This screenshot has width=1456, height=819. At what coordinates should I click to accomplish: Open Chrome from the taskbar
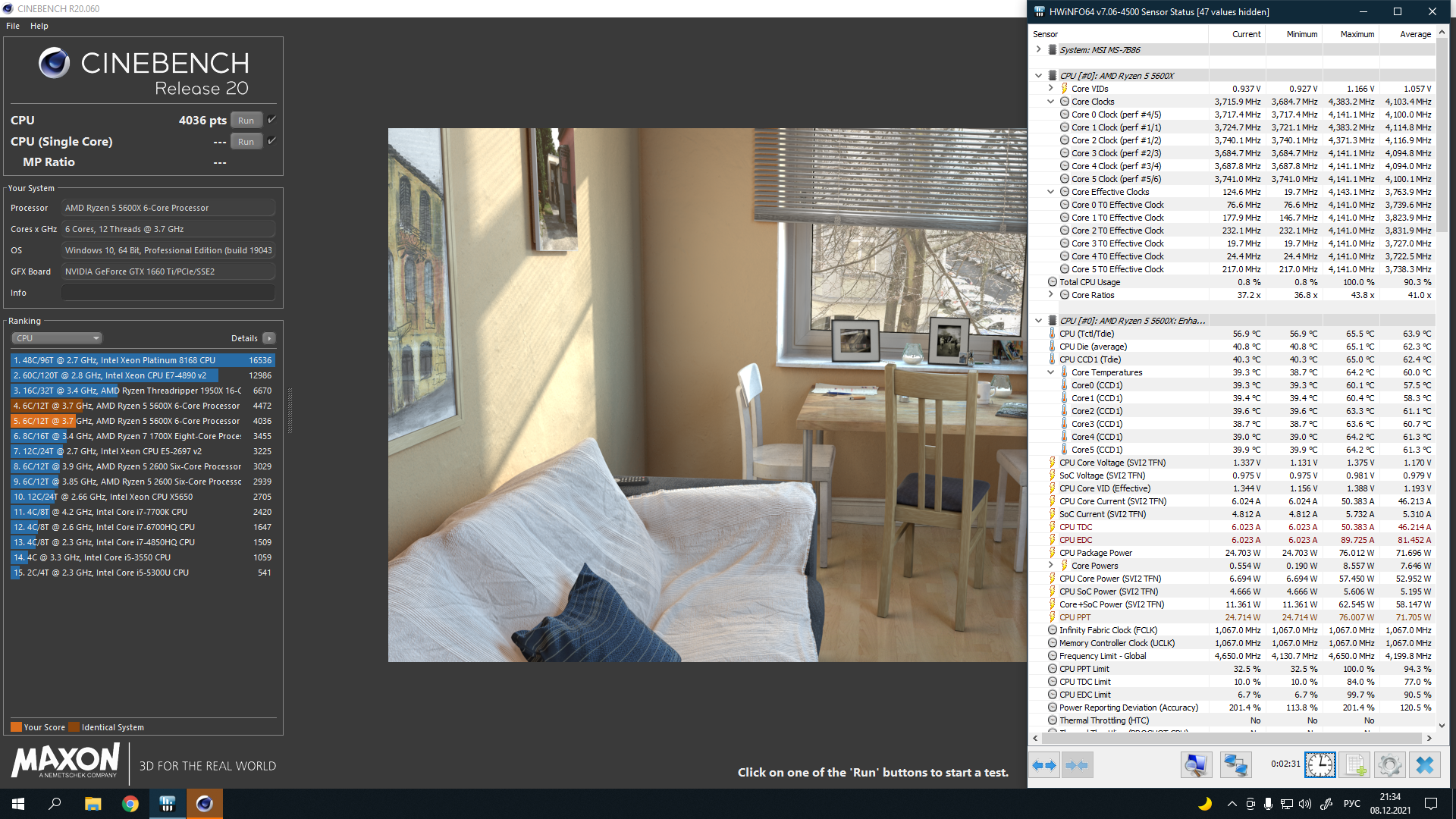pyautogui.click(x=130, y=804)
